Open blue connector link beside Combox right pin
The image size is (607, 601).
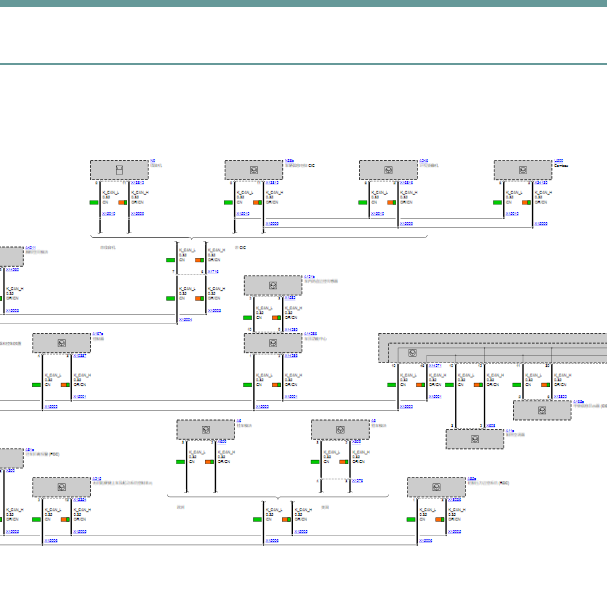pyautogui.click(x=541, y=183)
